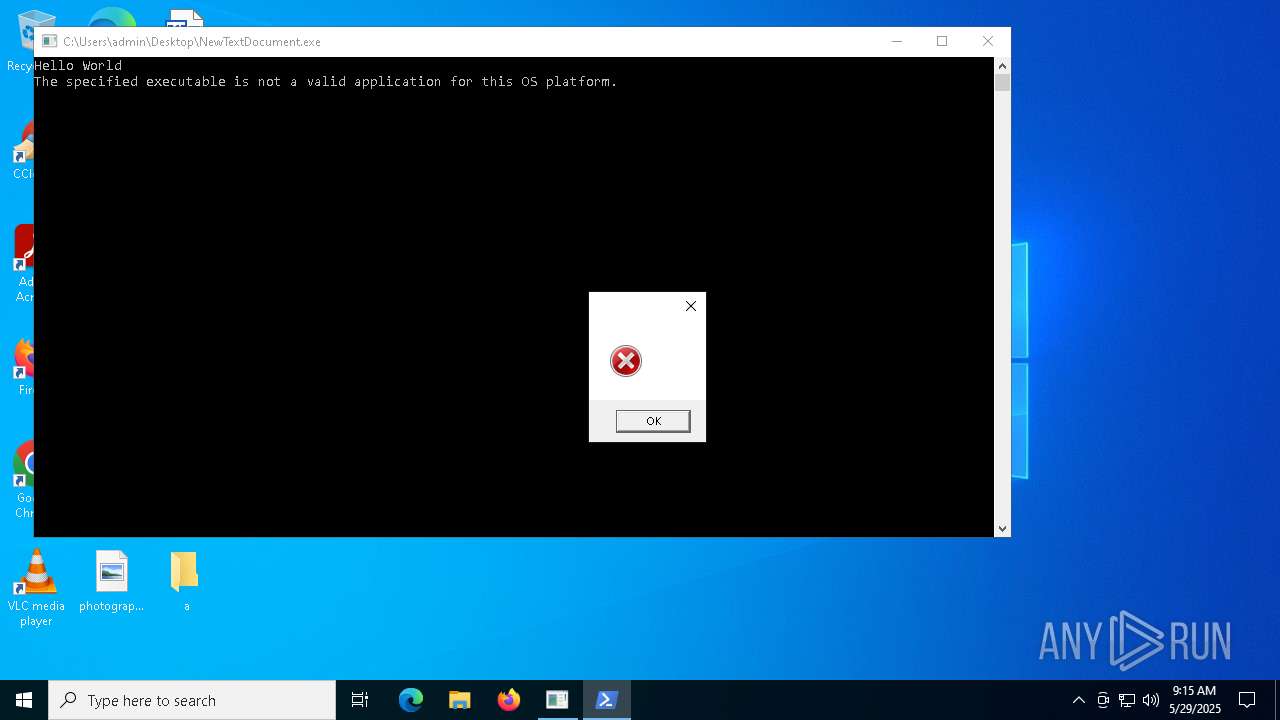The image size is (1280, 720).
Task: Click the Type here to search box
Action: [x=192, y=700]
